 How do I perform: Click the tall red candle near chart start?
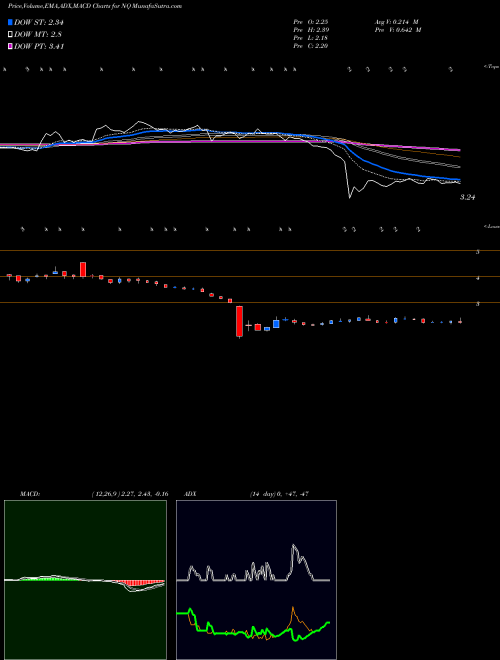pos(83,269)
